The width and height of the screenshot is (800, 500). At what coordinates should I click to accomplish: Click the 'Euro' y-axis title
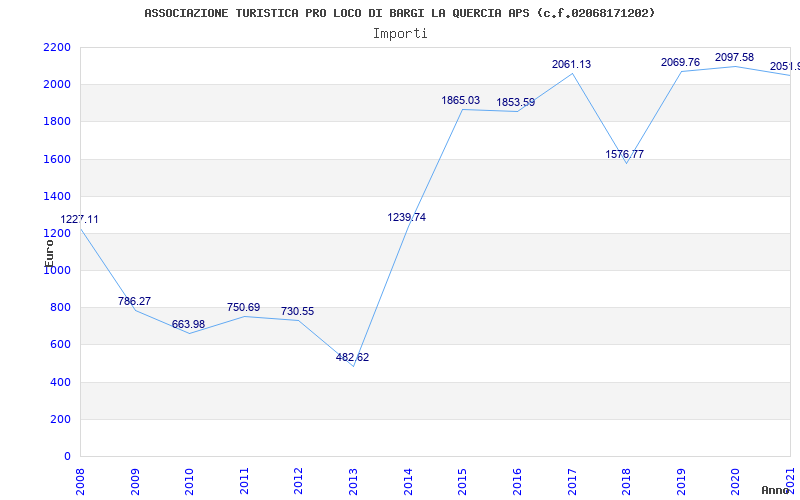point(49,253)
